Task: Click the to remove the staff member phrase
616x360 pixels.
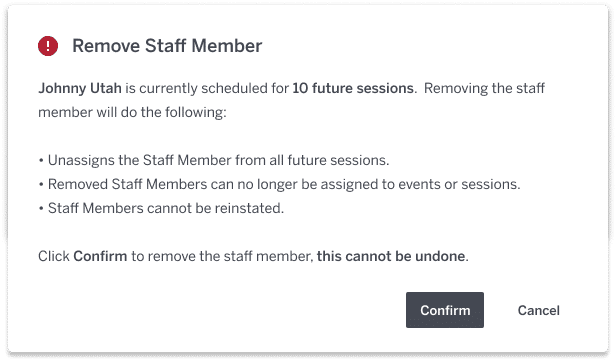Action: 222,256
